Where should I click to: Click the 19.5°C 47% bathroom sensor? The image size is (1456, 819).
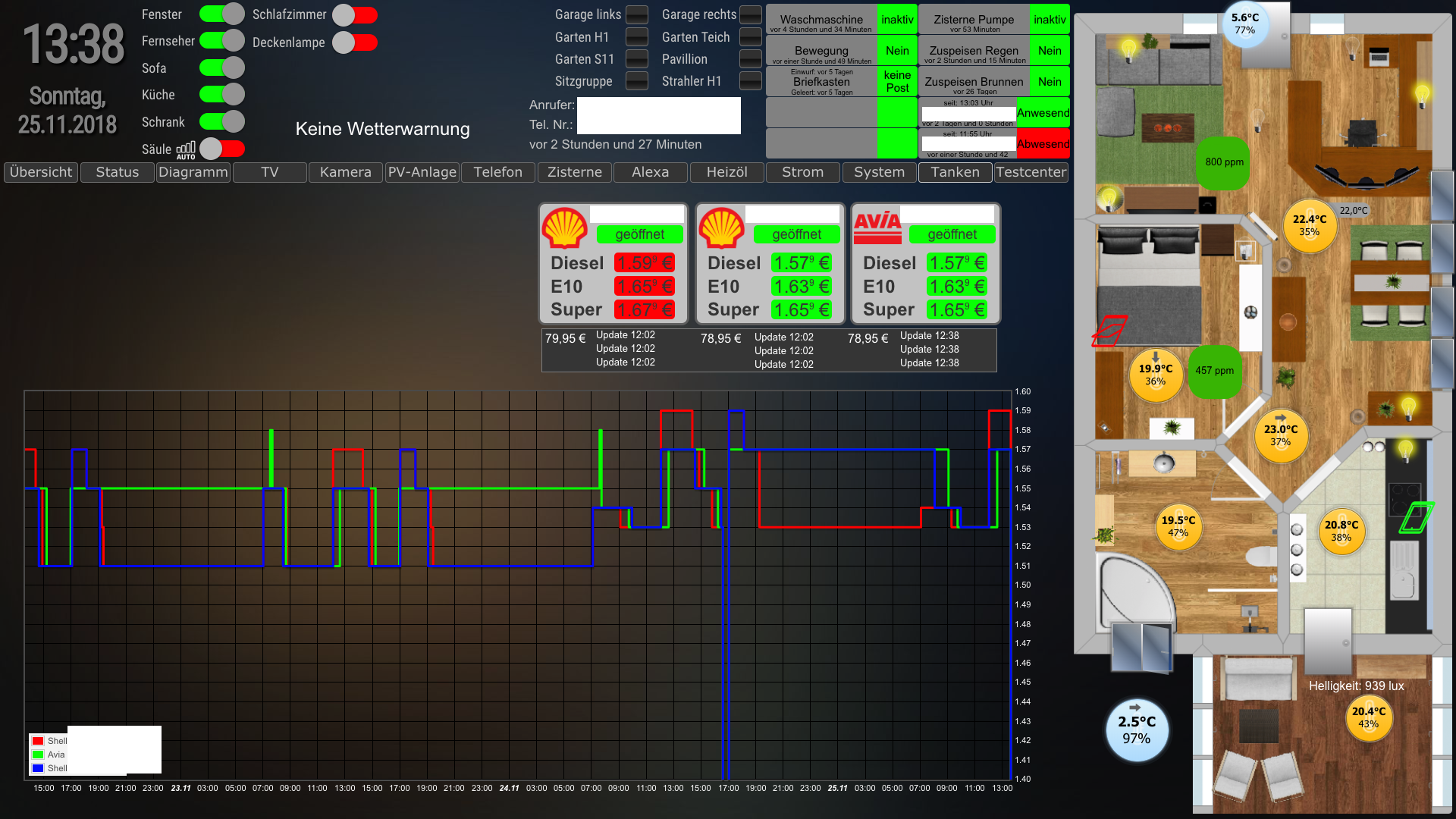click(x=1178, y=526)
